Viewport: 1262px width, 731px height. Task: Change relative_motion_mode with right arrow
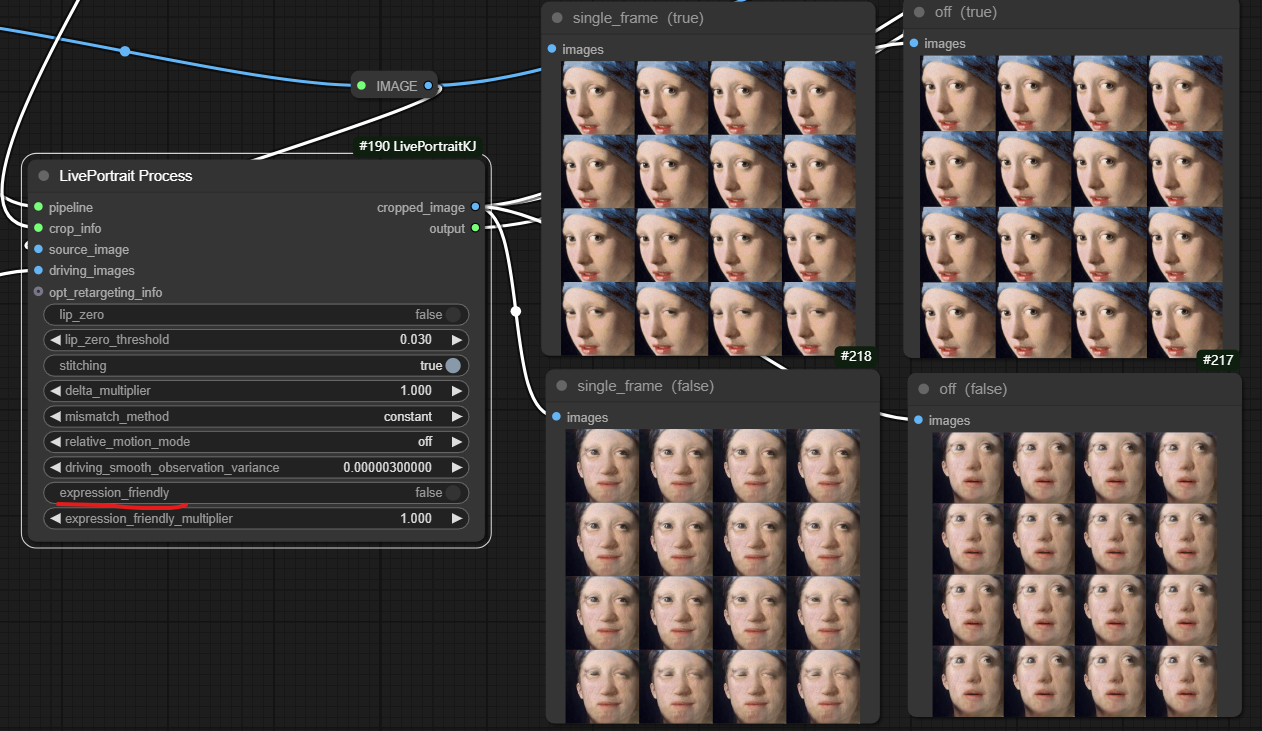tap(457, 442)
